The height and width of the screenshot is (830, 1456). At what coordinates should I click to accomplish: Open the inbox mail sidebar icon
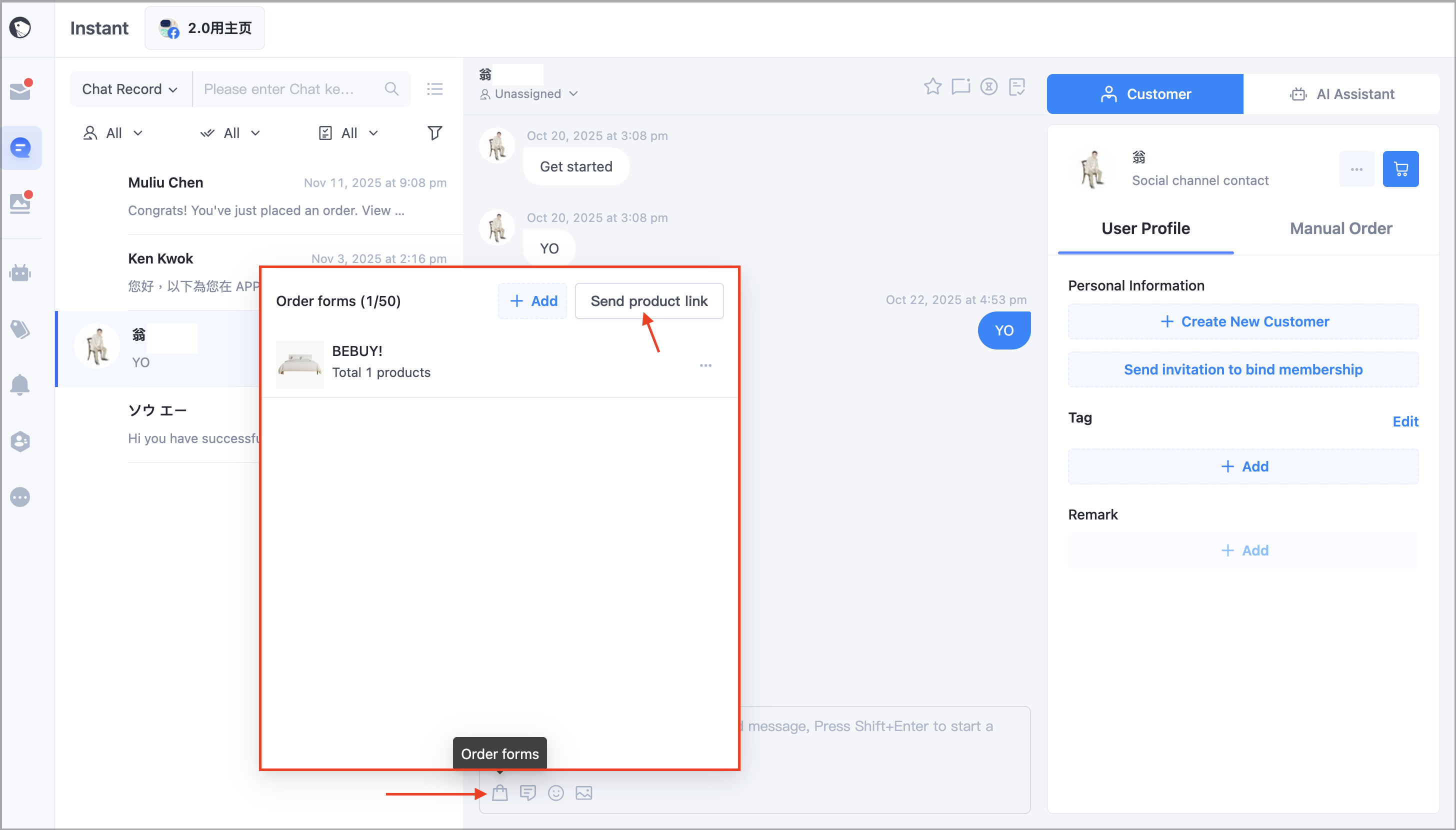pyautogui.click(x=20, y=90)
